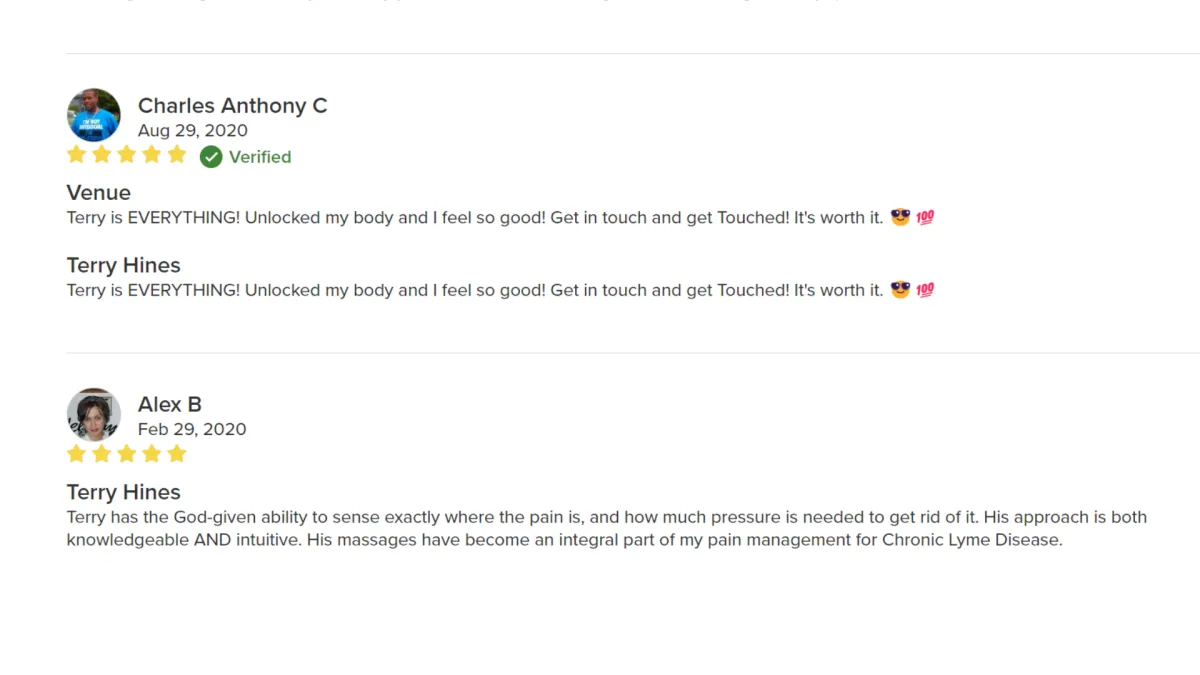
Task: Open the Alex B reviewer name
Action: click(x=170, y=404)
